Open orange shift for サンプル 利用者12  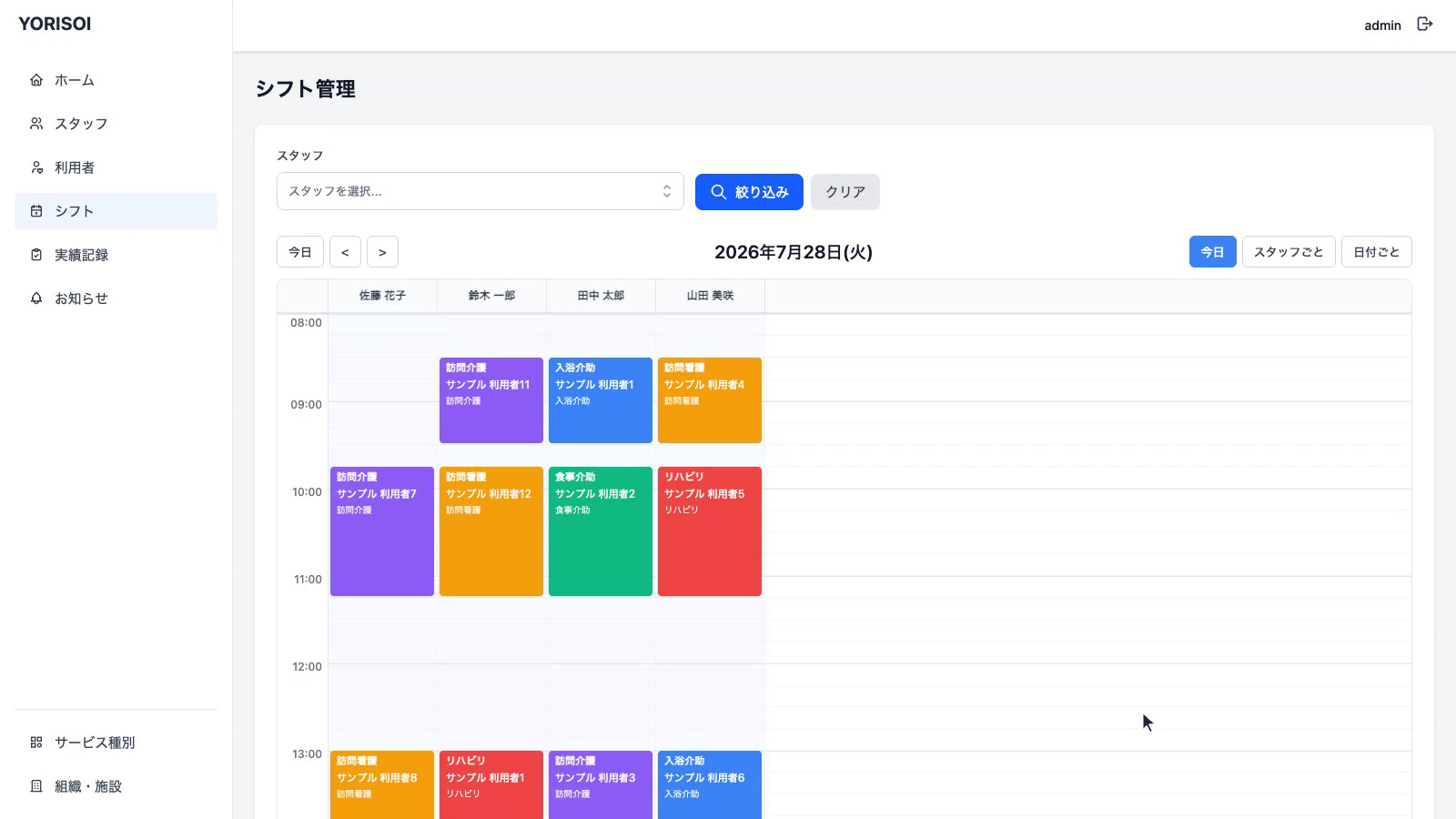click(491, 531)
